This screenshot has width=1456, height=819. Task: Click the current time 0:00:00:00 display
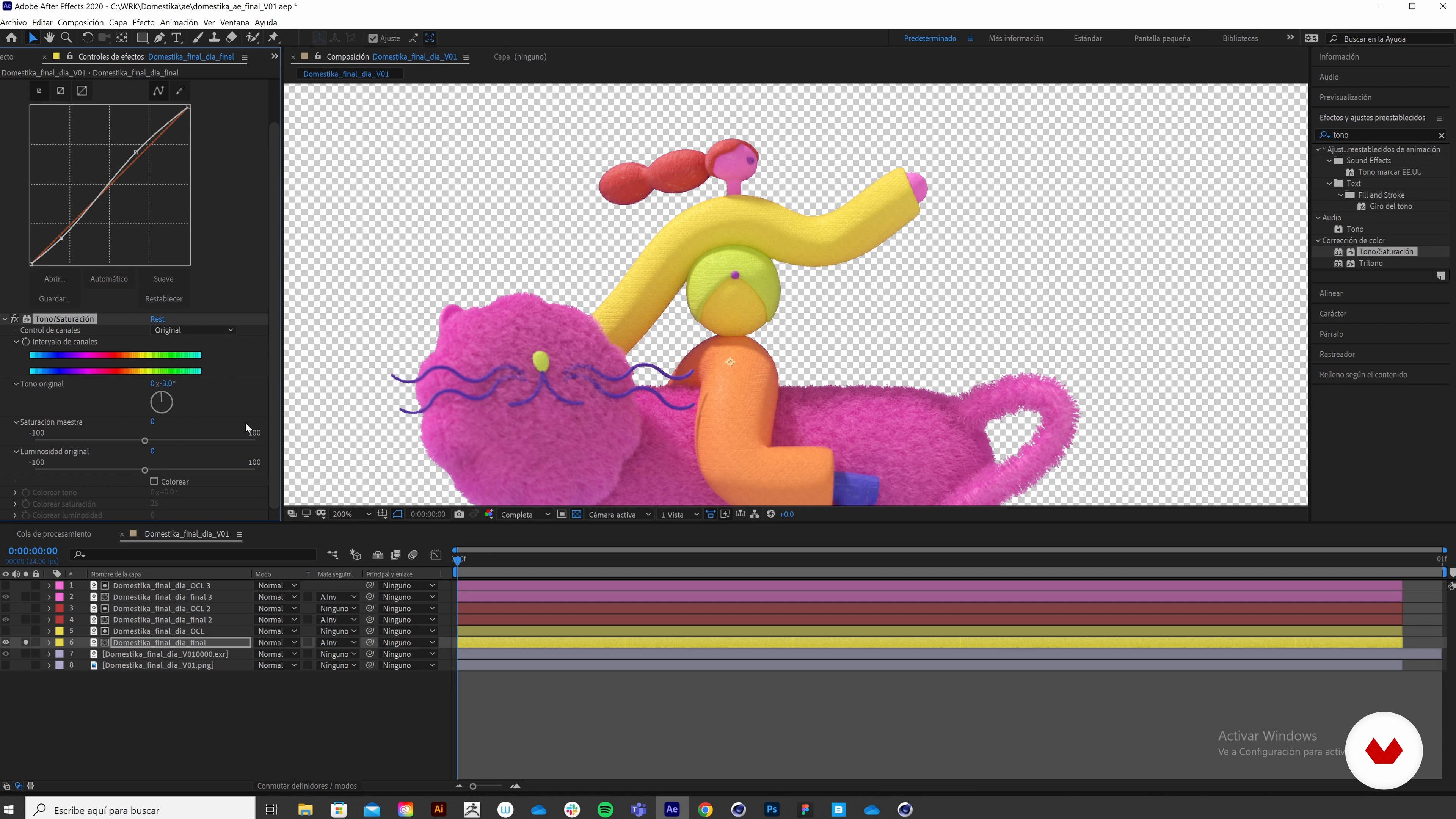[33, 551]
